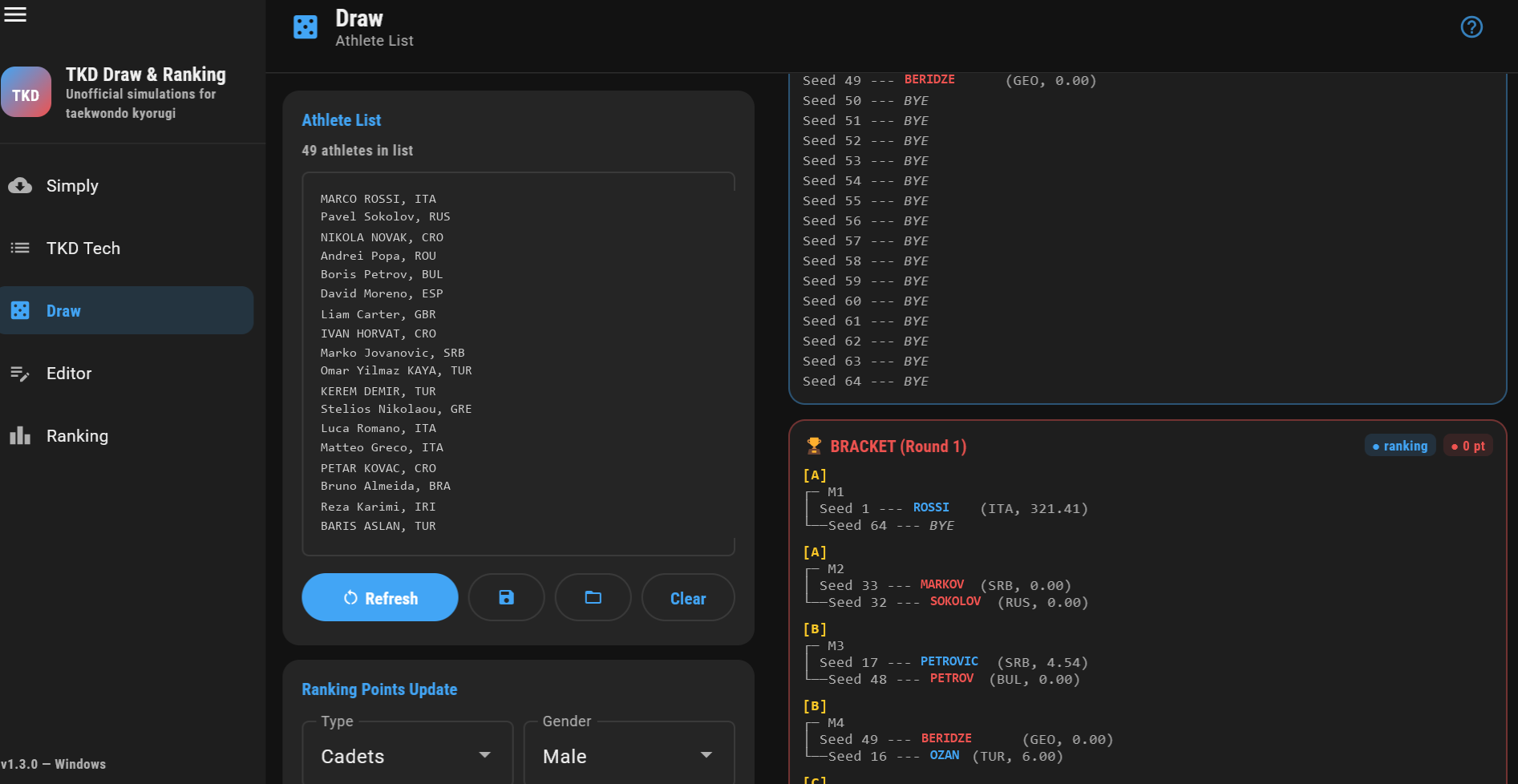
Task: Click PETROV in match M3
Action: 952,678
